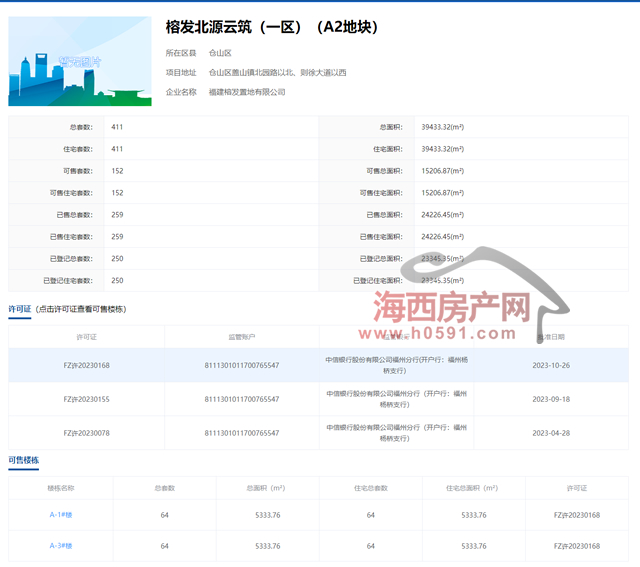This screenshot has height=567, width=640.
Task: Click the 许可证 section heading tab
Action: pyautogui.click(x=20, y=310)
